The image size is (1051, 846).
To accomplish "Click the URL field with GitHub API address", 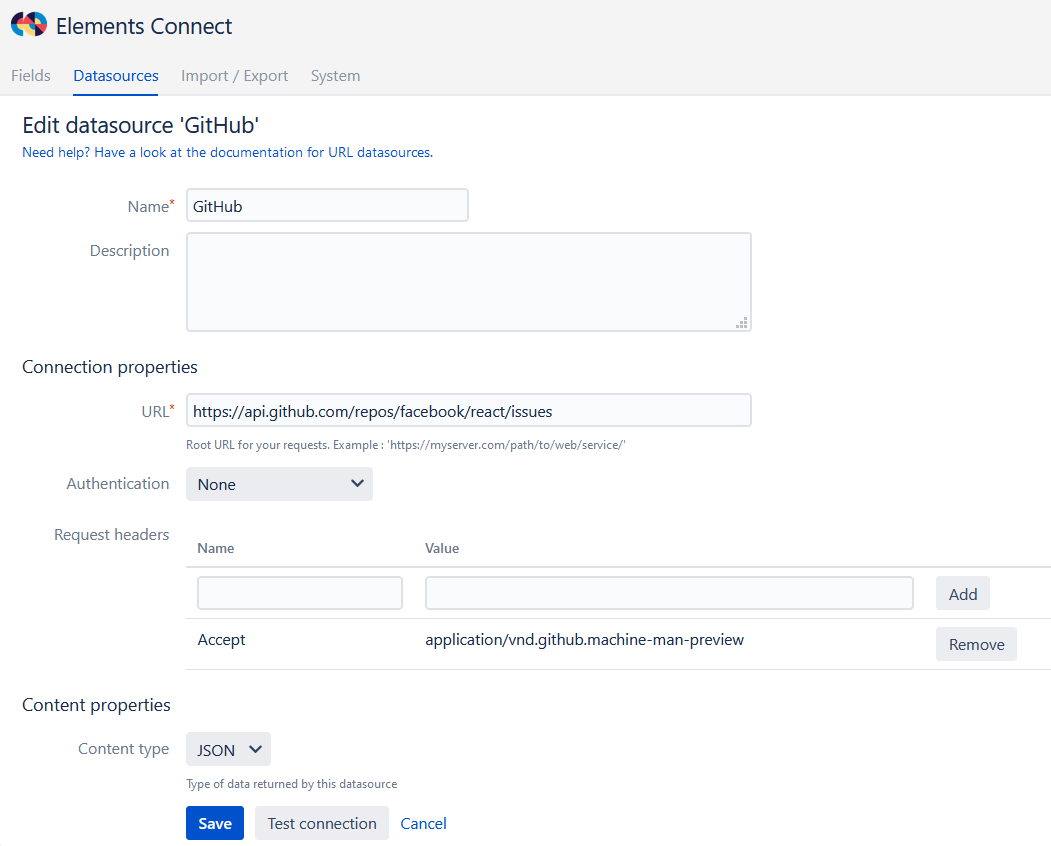I will (468, 411).
